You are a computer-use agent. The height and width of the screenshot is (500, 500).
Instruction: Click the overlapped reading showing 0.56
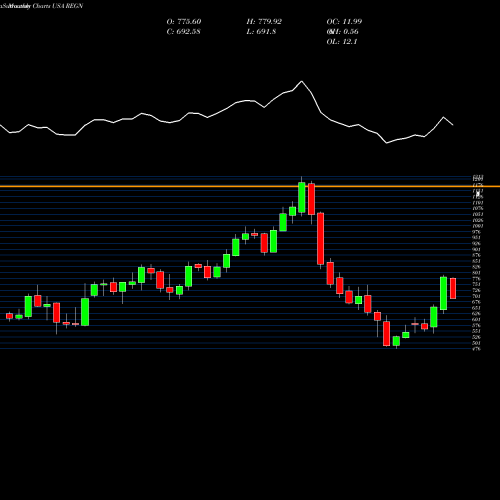pos(342,32)
